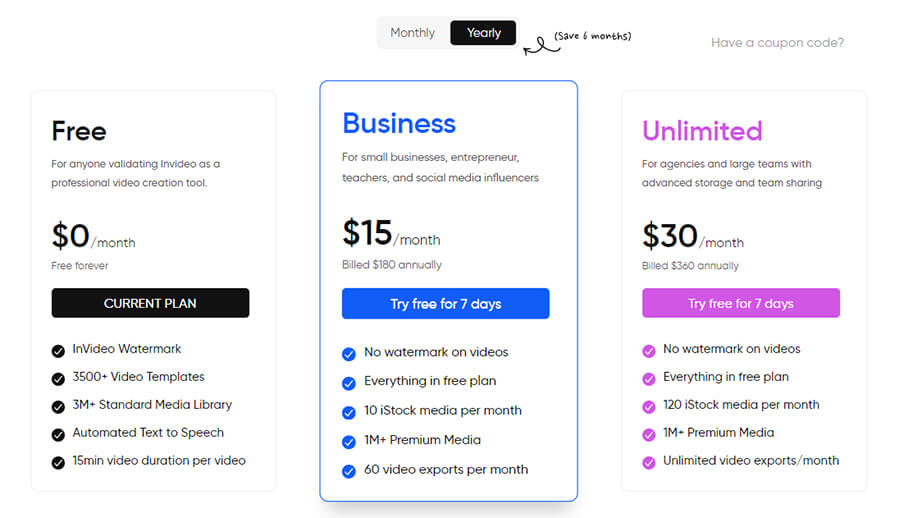
Task: Start Unlimited plan 7-day free trial
Action: coord(740,304)
